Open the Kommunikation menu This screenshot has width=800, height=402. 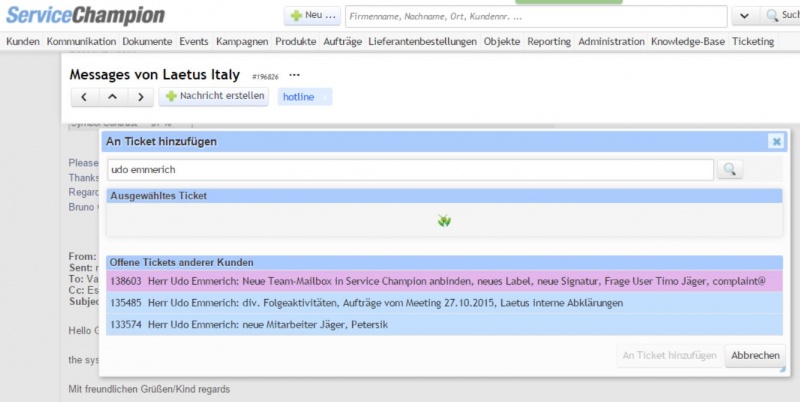(81, 42)
